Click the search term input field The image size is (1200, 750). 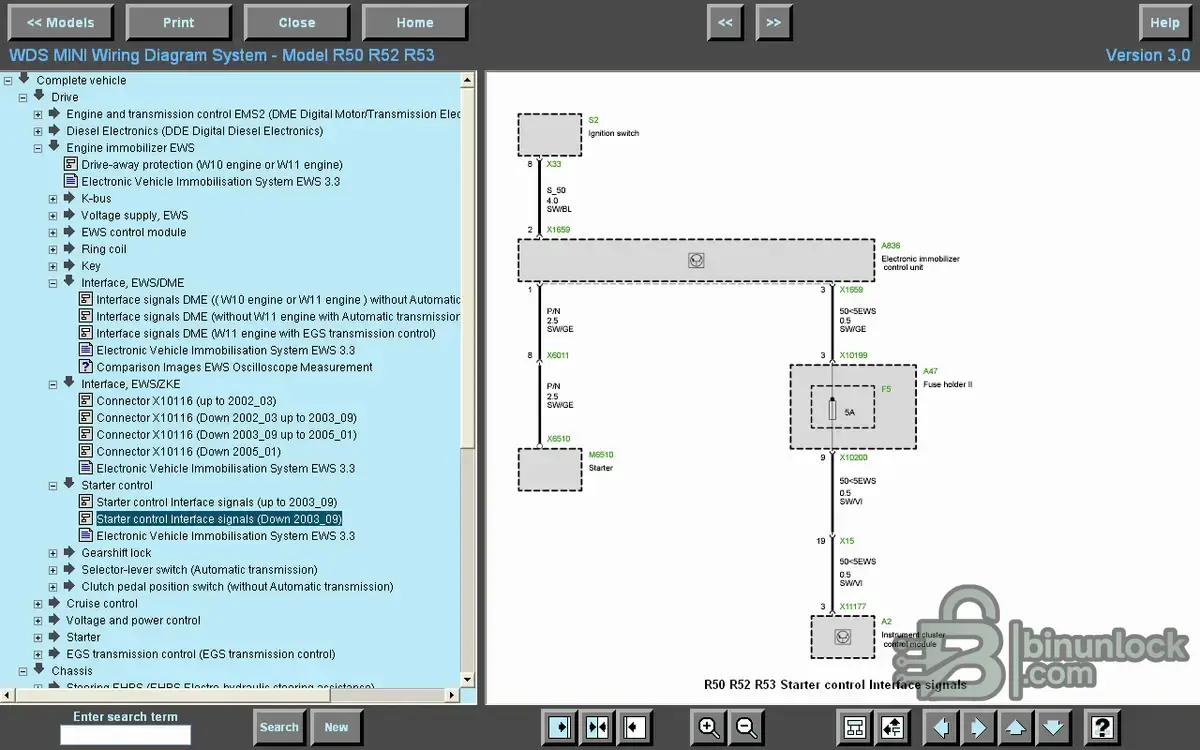coord(125,735)
